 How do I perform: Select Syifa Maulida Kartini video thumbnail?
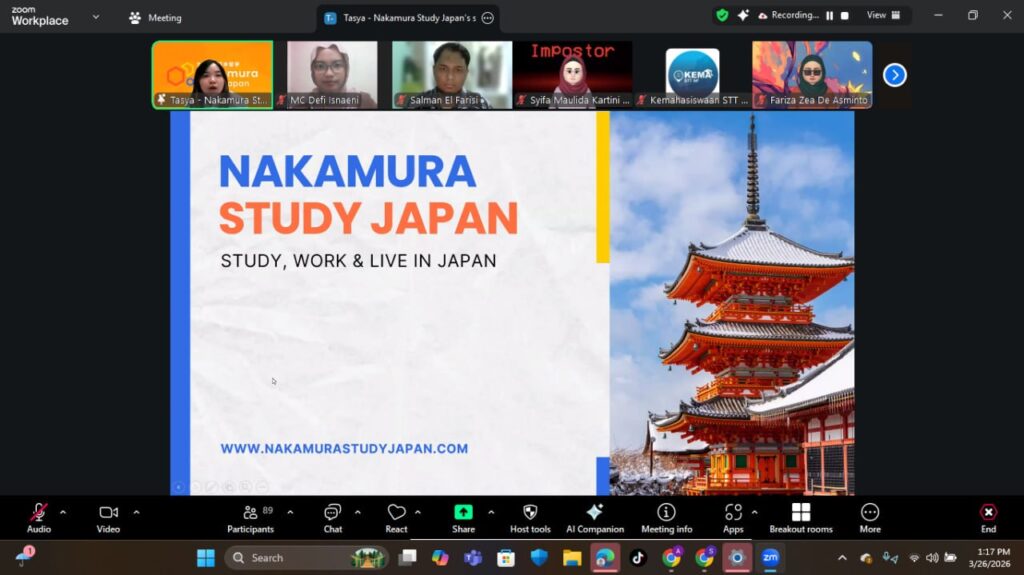(573, 74)
